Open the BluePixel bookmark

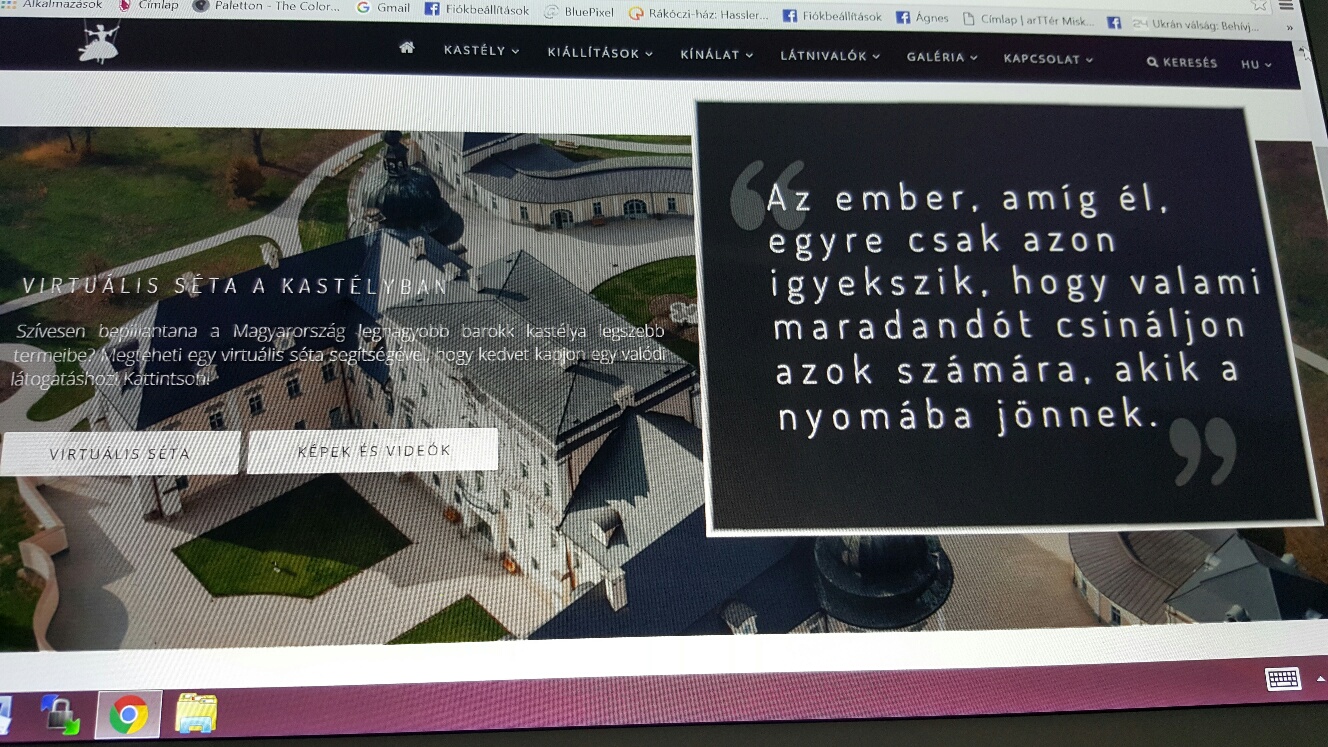point(579,12)
